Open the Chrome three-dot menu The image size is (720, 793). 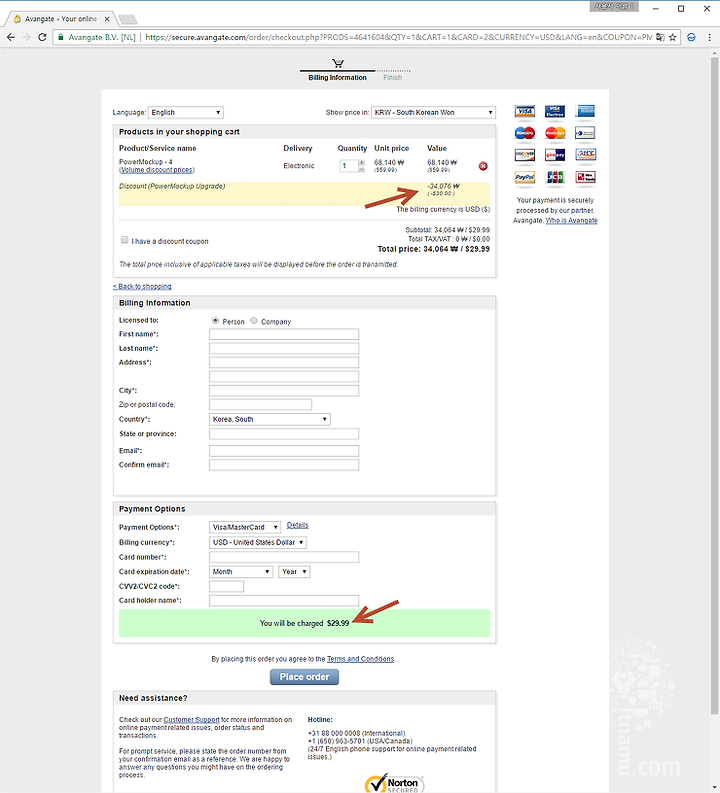tap(709, 37)
